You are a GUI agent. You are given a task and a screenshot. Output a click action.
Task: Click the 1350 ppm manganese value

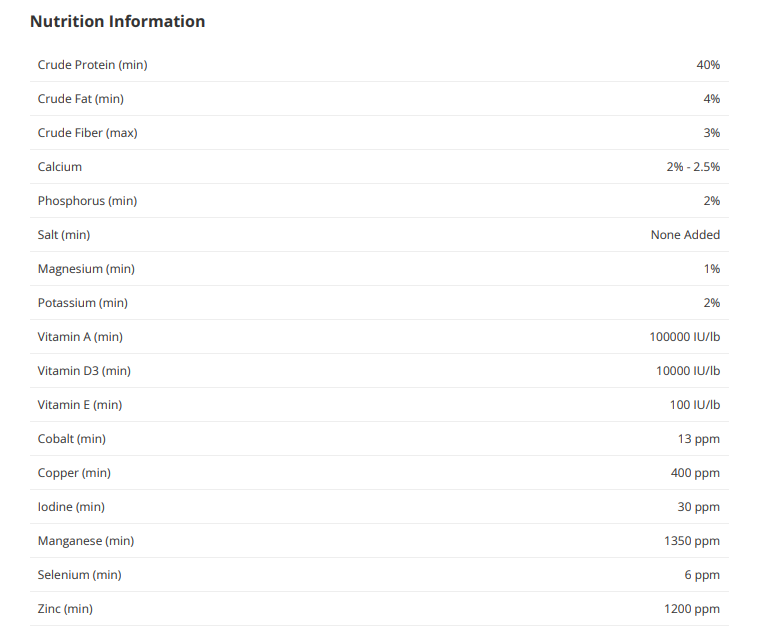click(x=692, y=541)
